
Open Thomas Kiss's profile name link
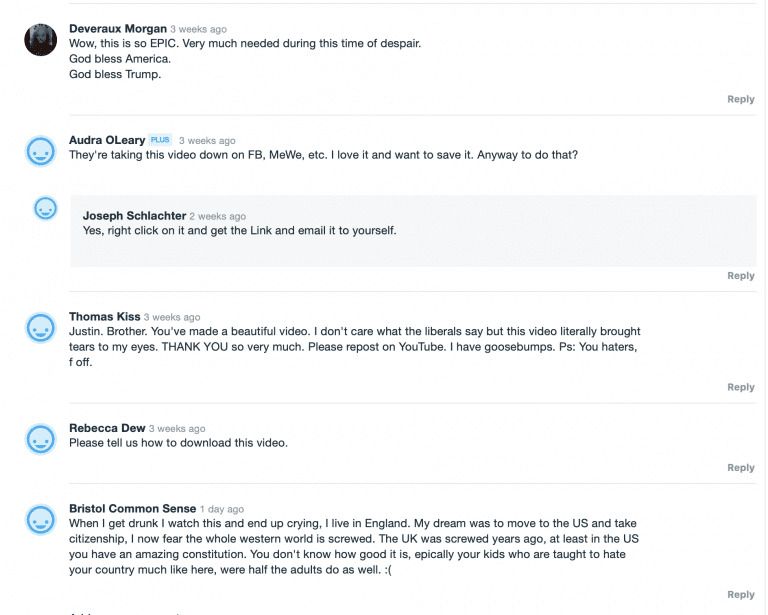click(105, 317)
